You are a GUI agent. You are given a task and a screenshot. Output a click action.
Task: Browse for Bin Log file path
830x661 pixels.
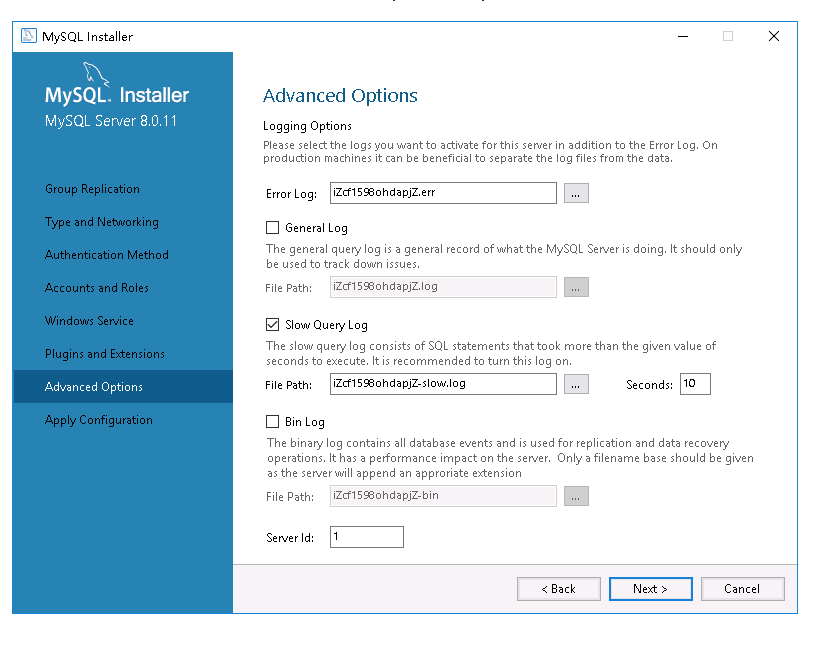[576, 496]
